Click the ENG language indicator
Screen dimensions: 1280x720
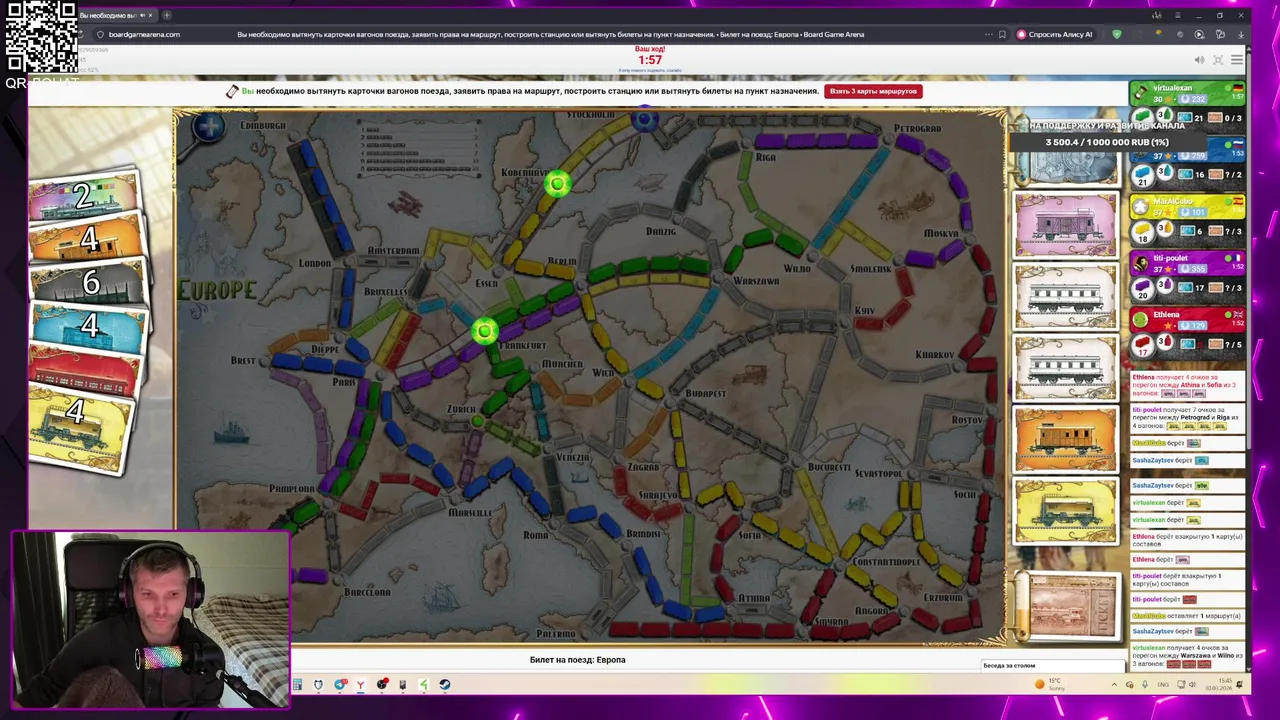[x=1162, y=685]
